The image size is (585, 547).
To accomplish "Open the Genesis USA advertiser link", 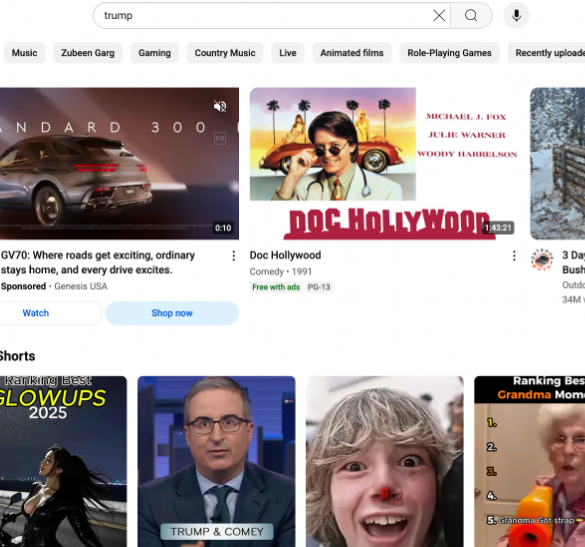I will click(81, 286).
